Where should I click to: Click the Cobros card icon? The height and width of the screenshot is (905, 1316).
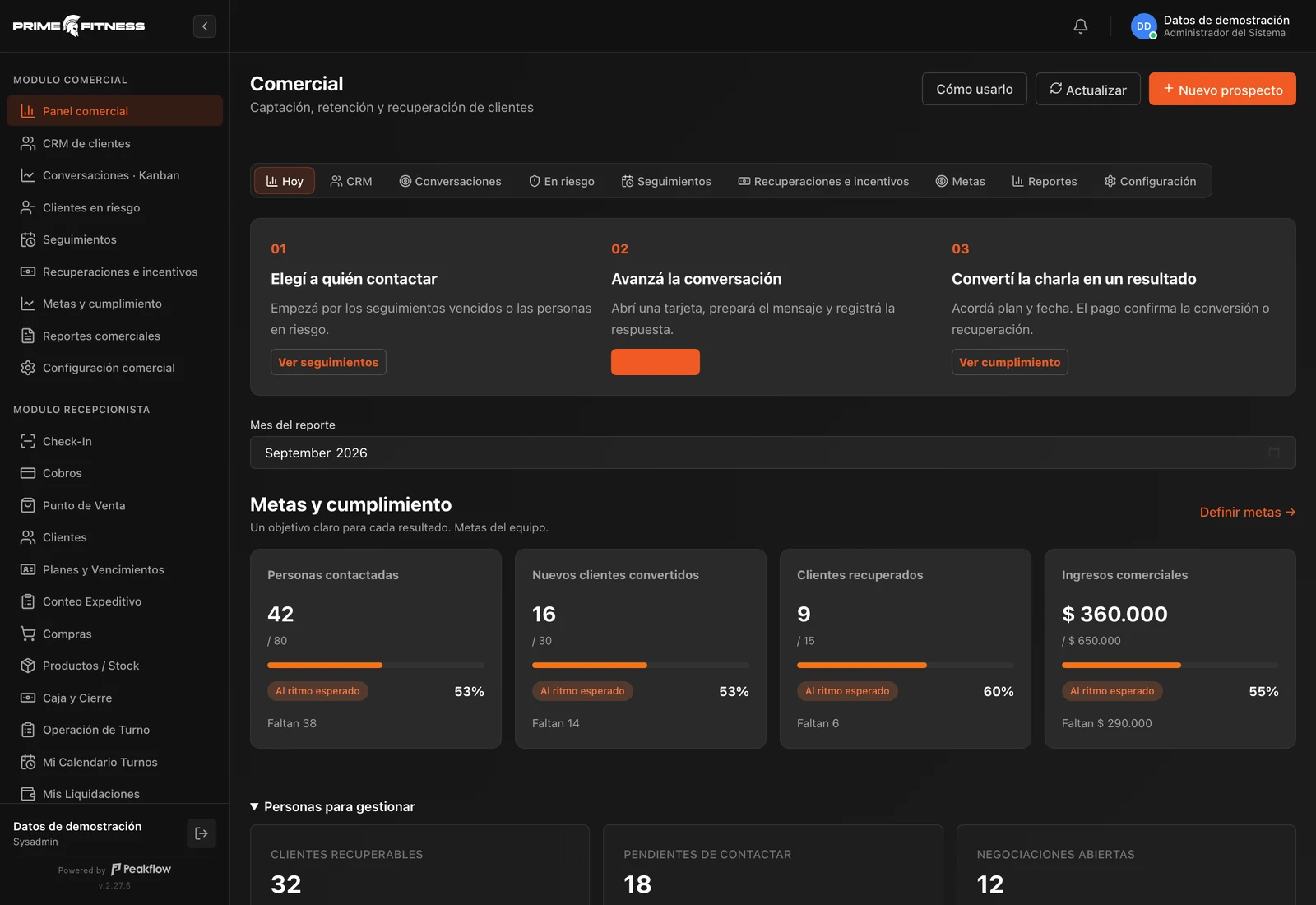(28, 473)
